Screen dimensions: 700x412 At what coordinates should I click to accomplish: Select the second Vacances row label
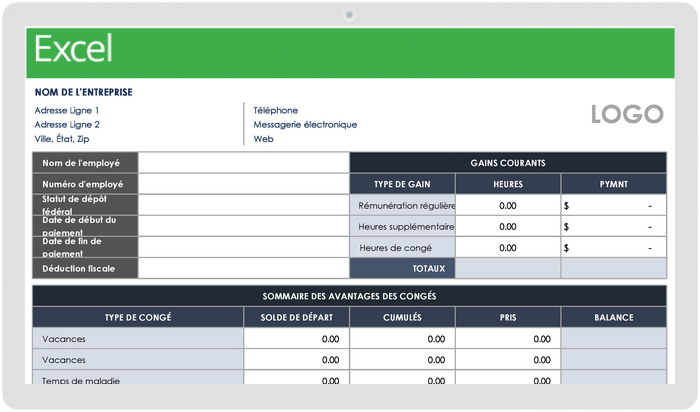pyautogui.click(x=138, y=359)
